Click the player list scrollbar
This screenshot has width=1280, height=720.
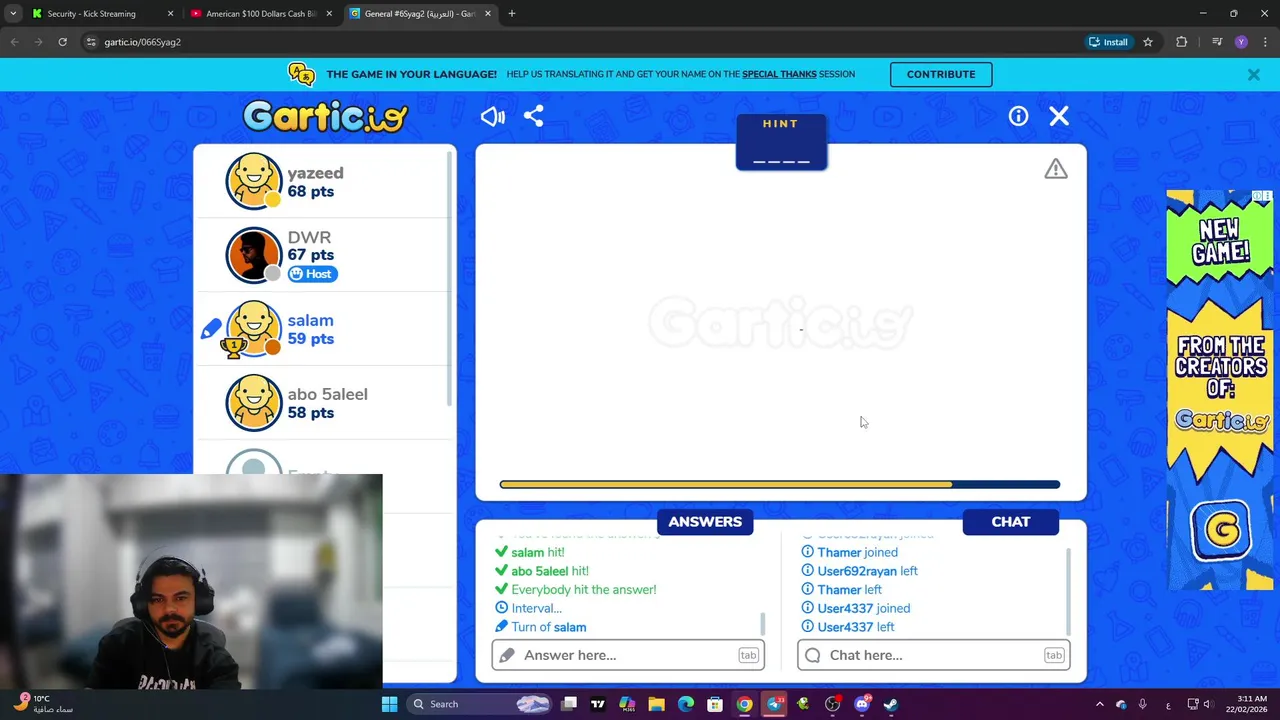click(x=450, y=280)
